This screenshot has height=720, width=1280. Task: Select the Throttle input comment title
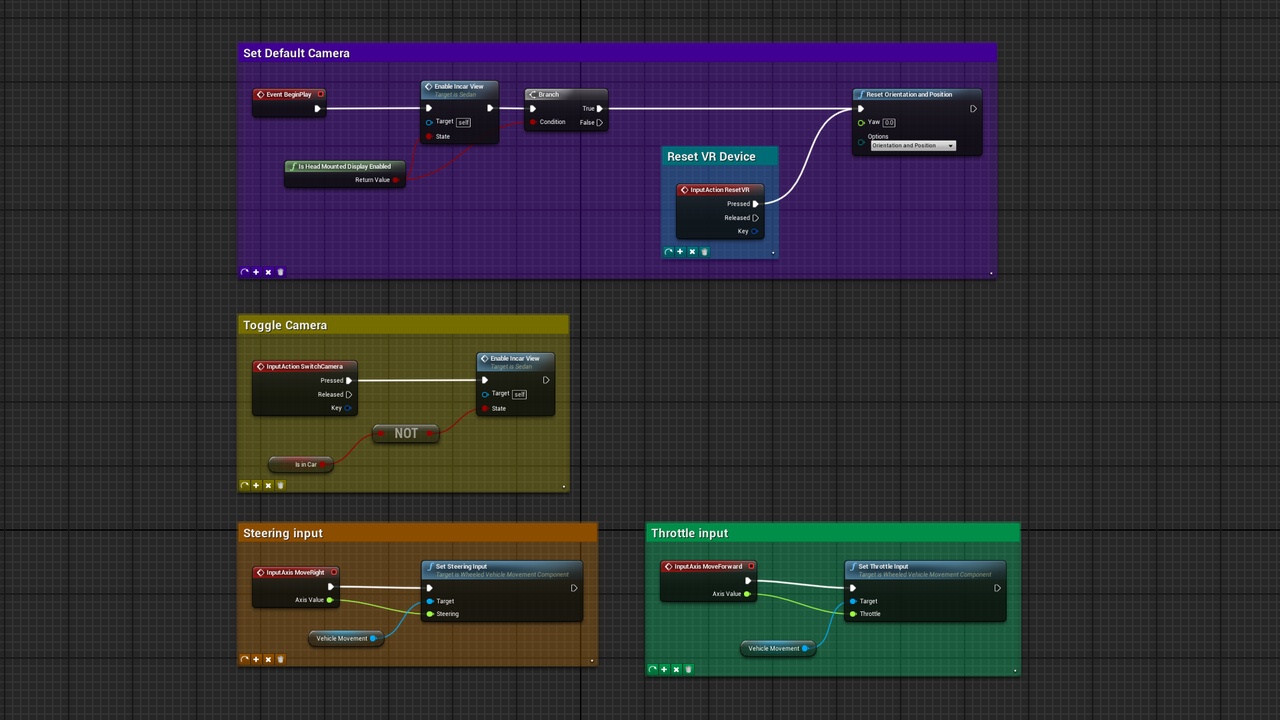[x=689, y=533]
